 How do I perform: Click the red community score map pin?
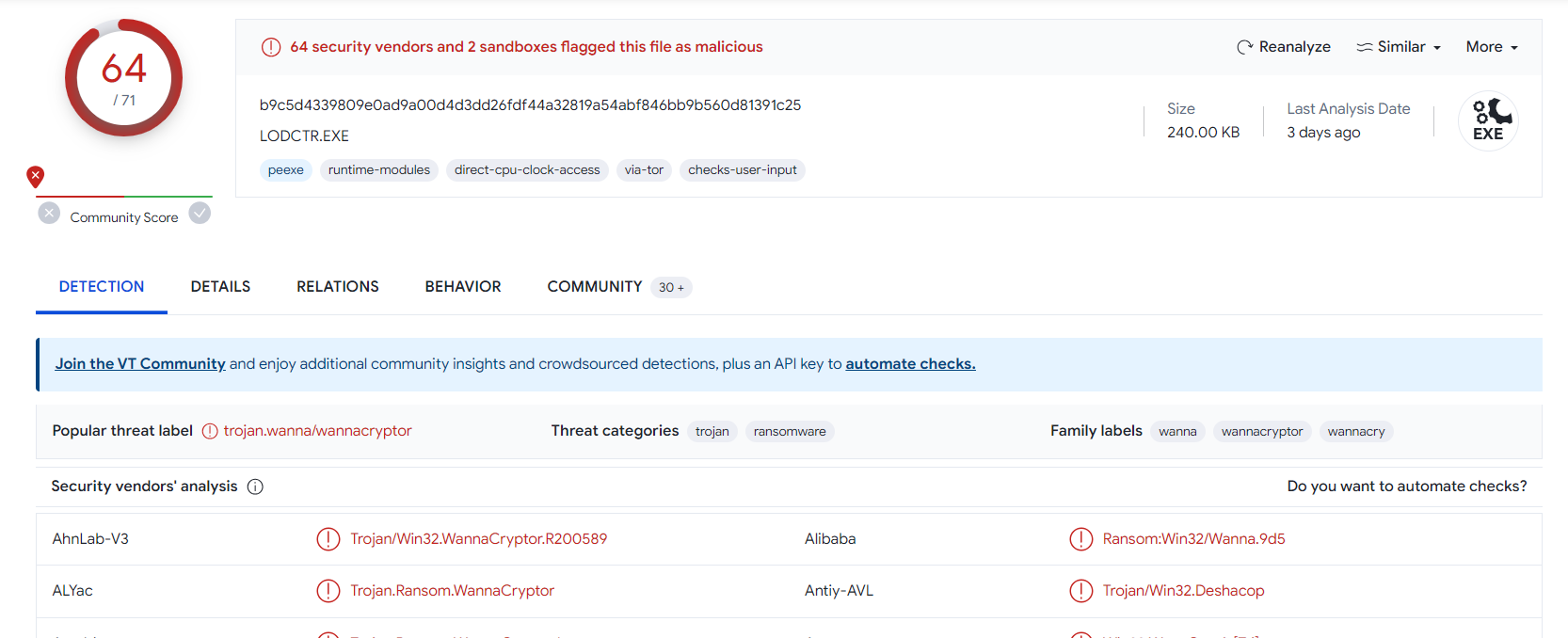point(36,176)
